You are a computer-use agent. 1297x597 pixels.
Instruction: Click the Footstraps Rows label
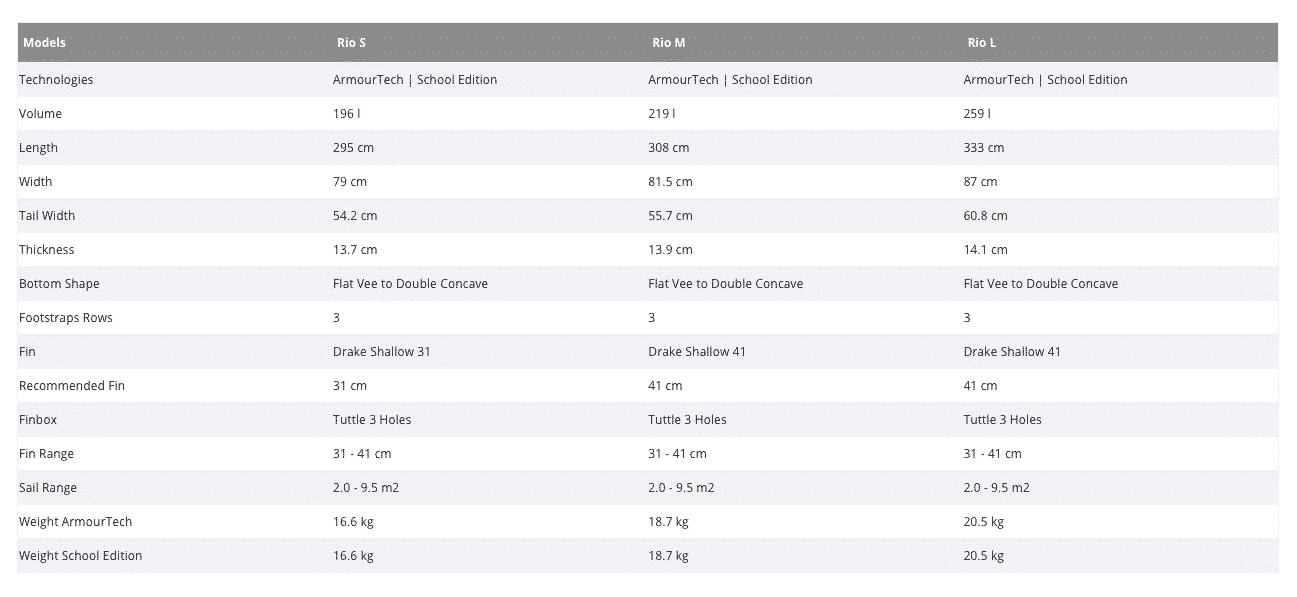pyautogui.click(x=66, y=318)
